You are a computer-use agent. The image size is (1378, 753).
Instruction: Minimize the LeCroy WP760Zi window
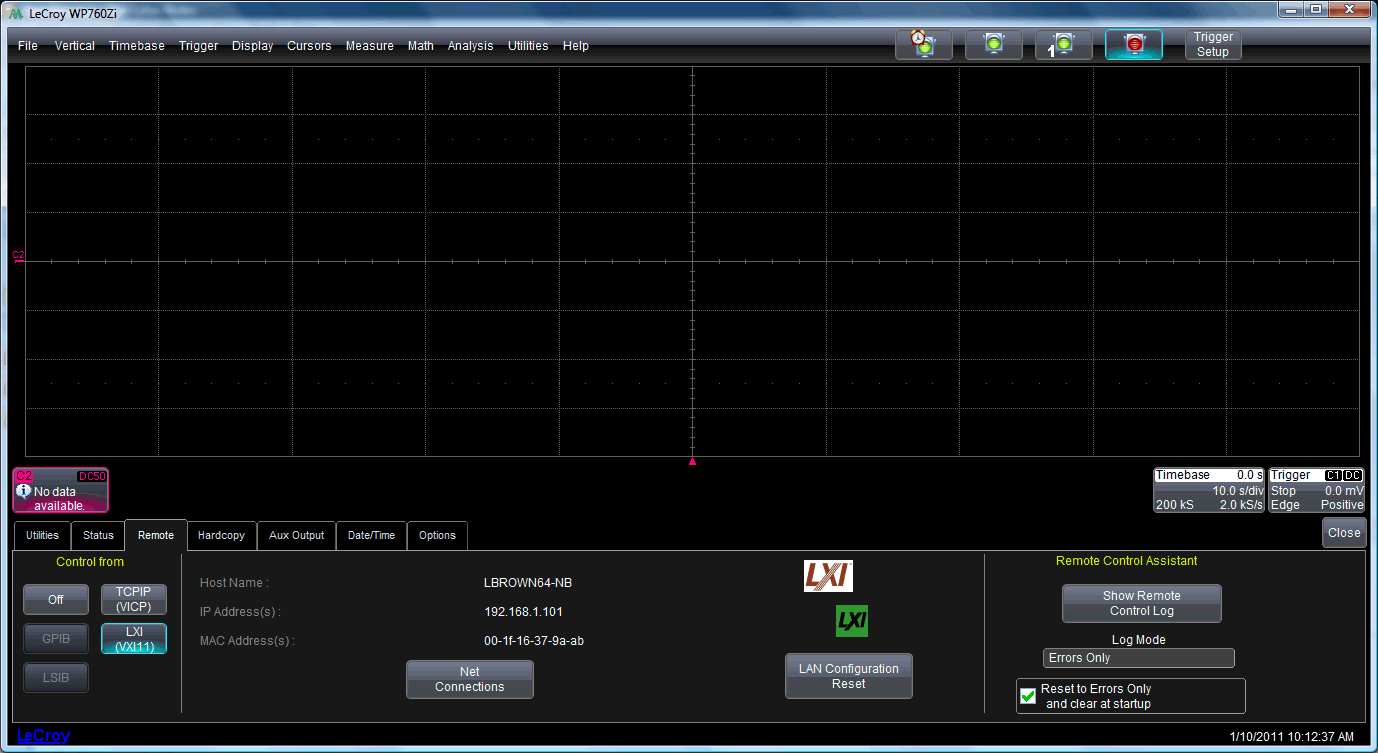click(x=1293, y=10)
